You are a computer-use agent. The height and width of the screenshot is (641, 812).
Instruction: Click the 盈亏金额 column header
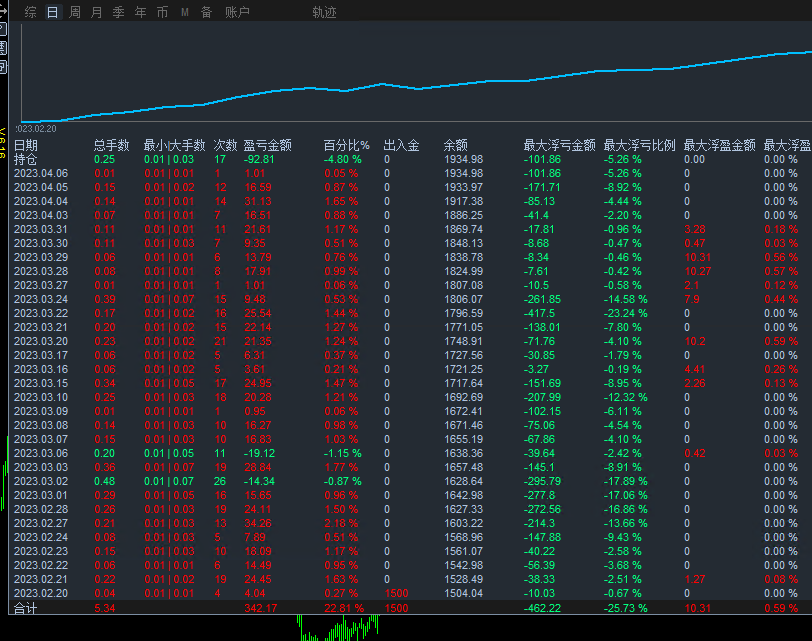[268, 145]
